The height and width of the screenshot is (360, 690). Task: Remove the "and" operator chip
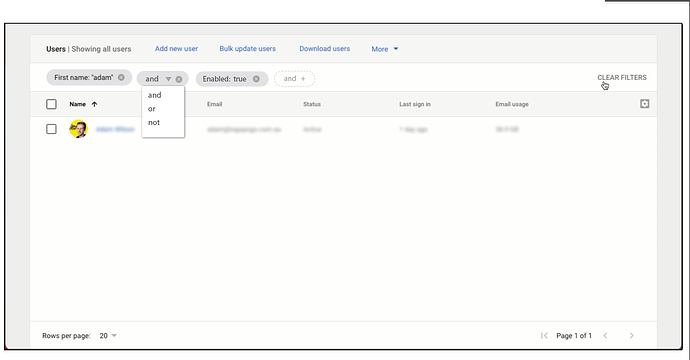click(x=179, y=79)
